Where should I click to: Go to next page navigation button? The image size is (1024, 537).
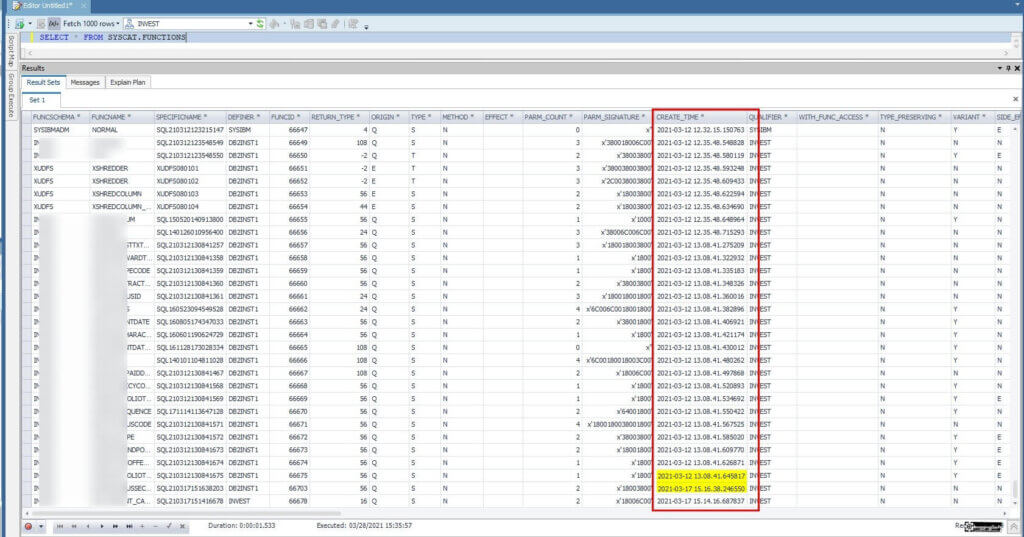(116, 526)
